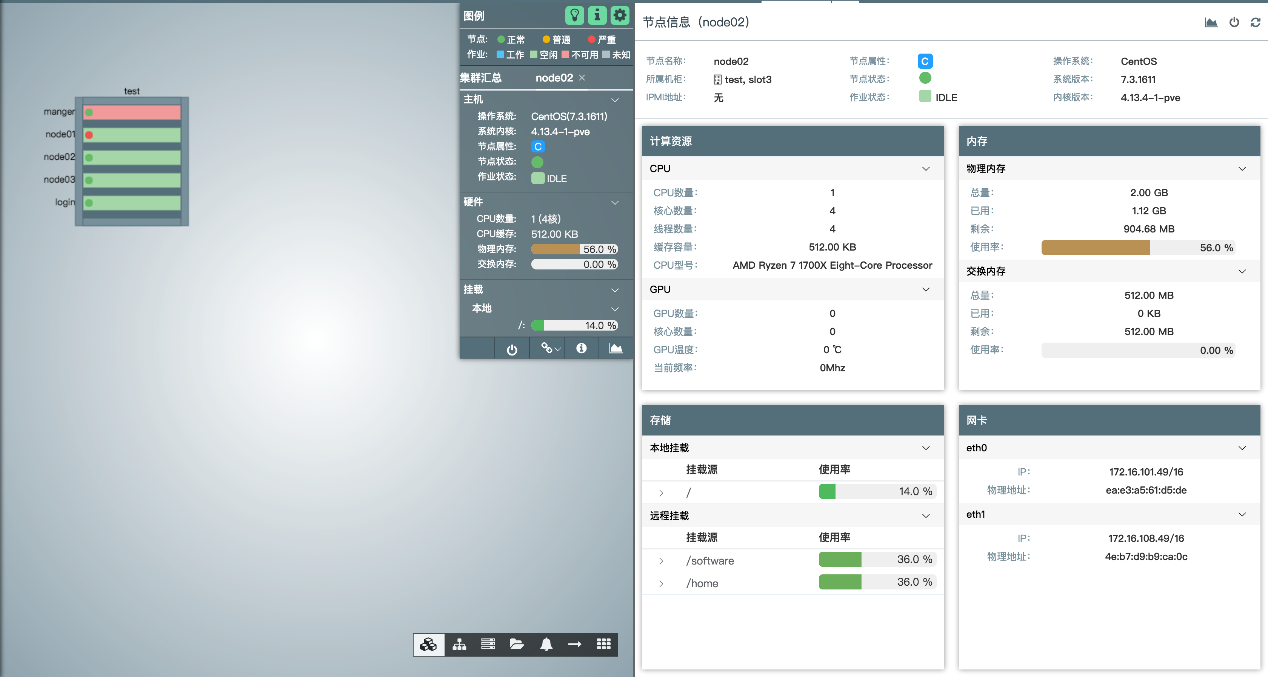
Task: Open the grid view icon in bottom toolbar
Action: click(603, 644)
